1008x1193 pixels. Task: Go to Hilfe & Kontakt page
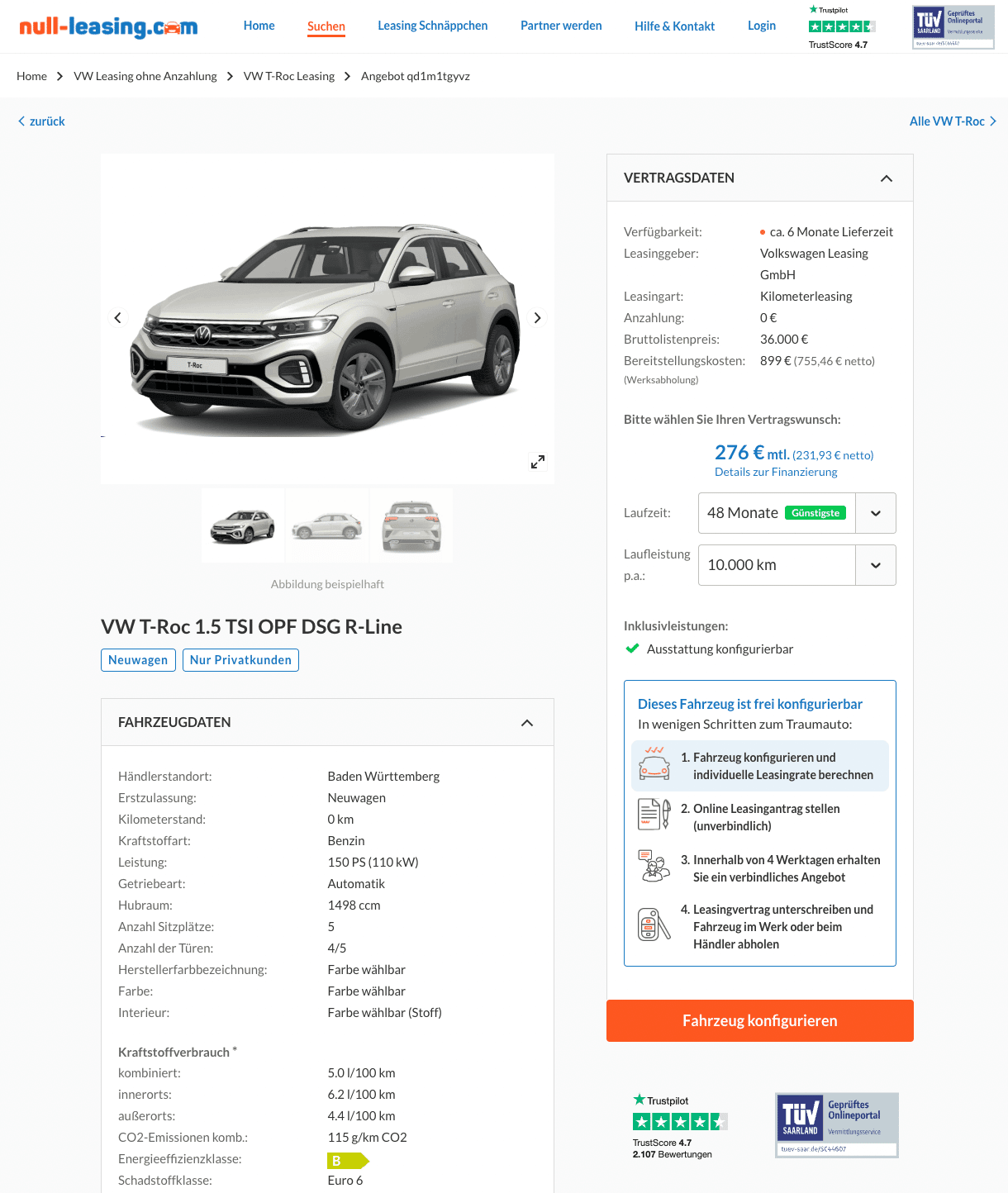[674, 26]
